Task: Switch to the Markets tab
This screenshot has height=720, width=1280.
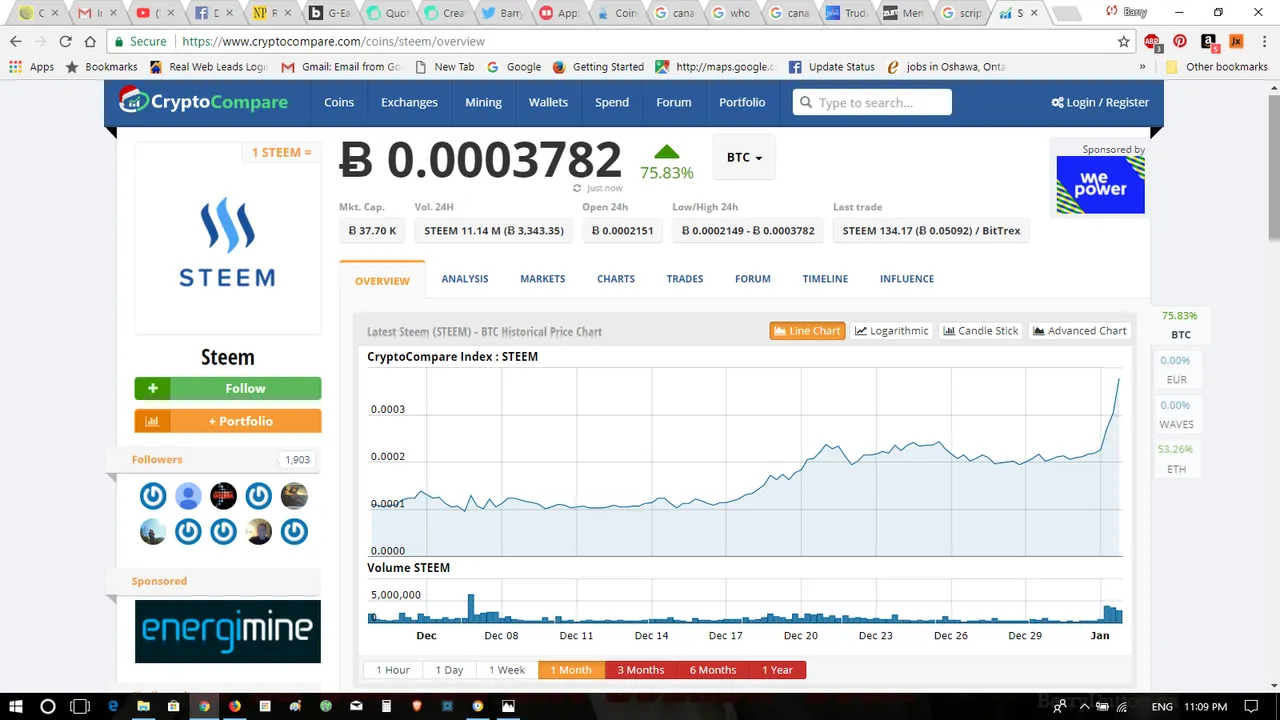Action: tap(542, 279)
